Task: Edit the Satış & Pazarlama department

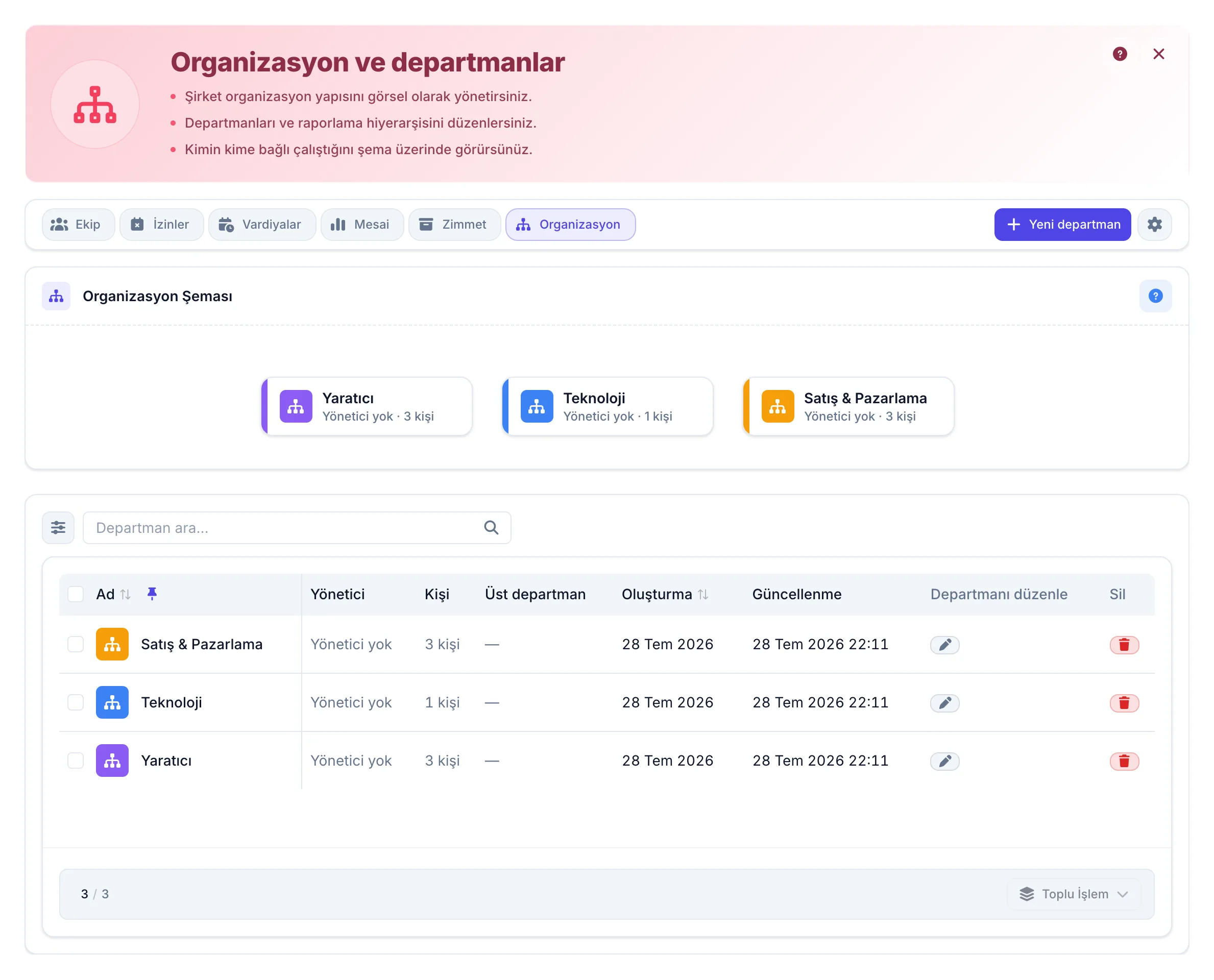Action: coord(944,644)
